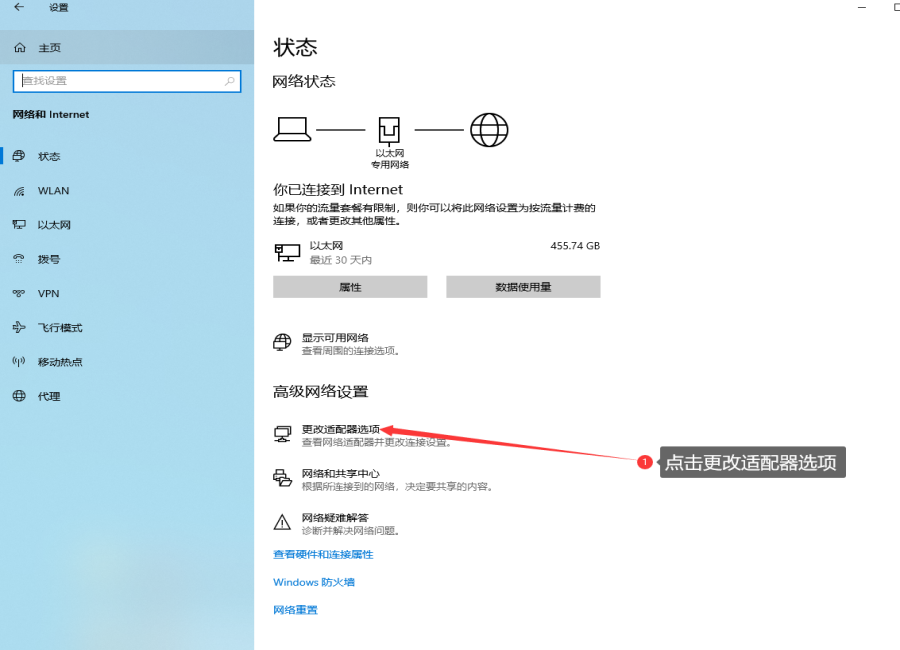Image resolution: width=900 pixels, height=650 pixels.
Task: Click the globe icon next to 状态
Action: 19,156
